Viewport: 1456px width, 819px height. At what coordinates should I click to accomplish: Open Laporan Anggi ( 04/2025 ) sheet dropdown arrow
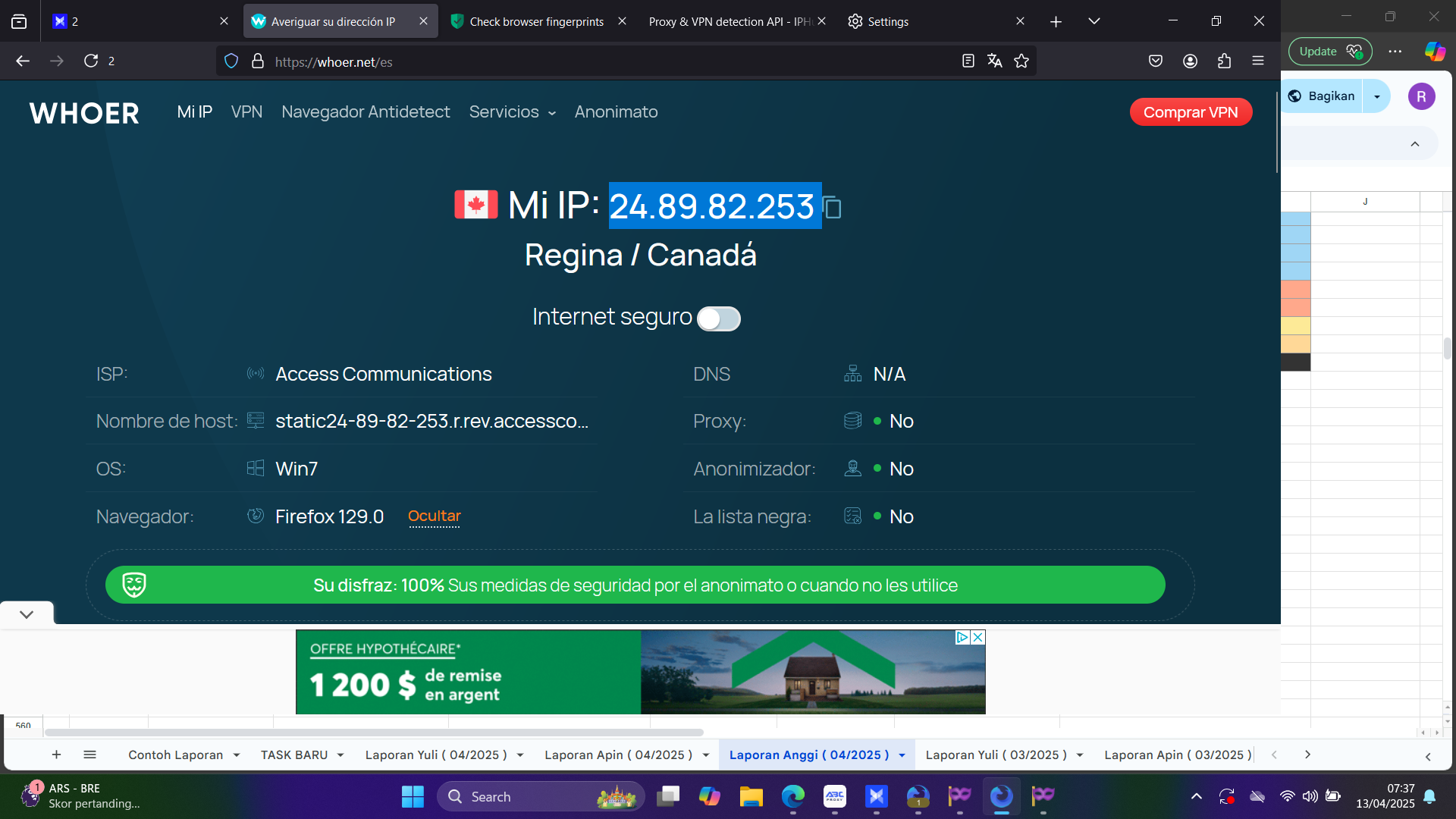click(902, 755)
